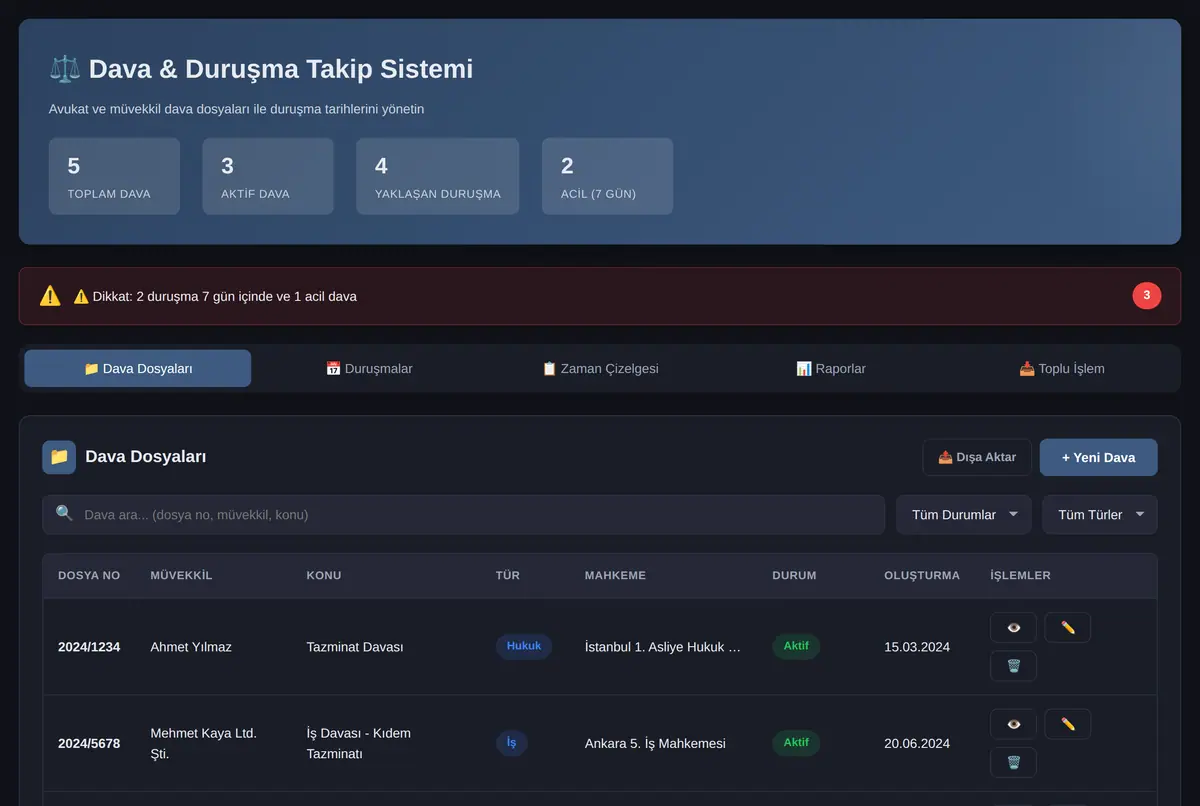Click the Yaklaşan Duruşma stat card
This screenshot has height=806, width=1200.
tap(438, 176)
